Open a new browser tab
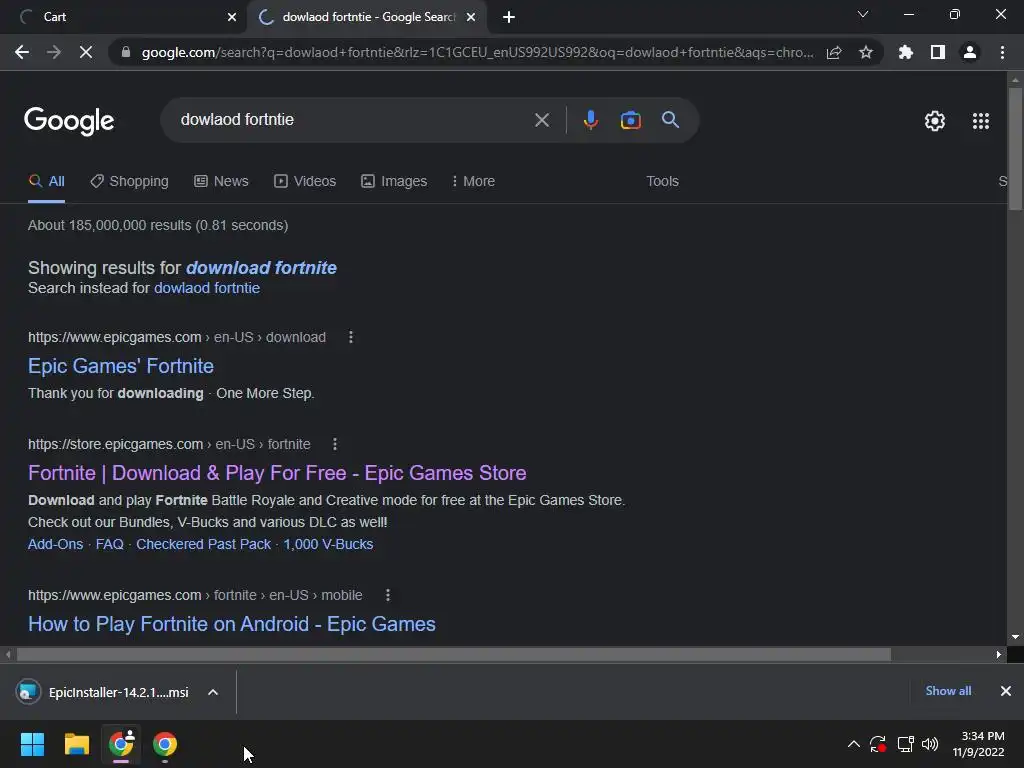The width and height of the screenshot is (1024, 768). (x=509, y=17)
